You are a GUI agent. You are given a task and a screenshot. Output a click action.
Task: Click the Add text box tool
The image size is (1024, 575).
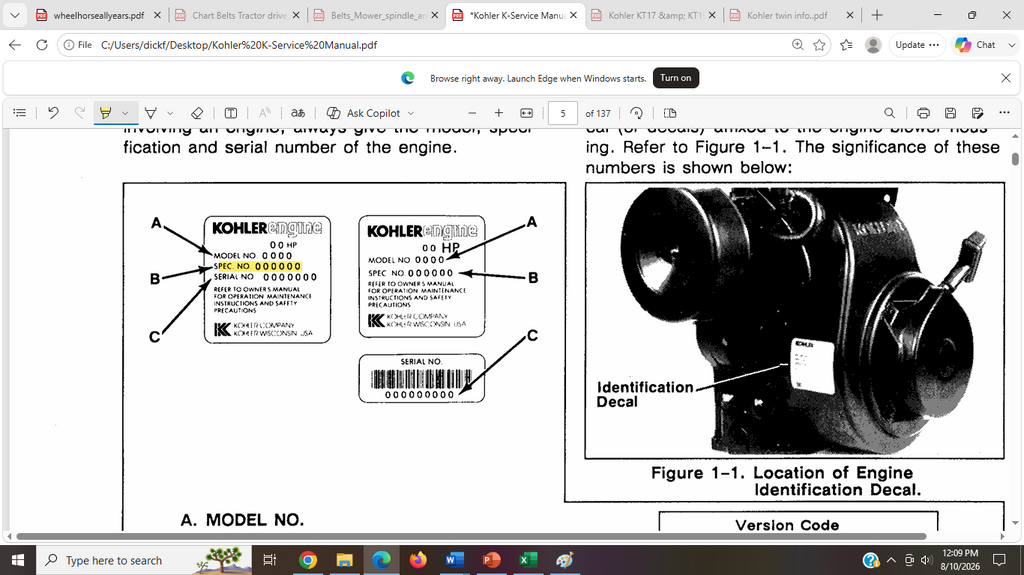point(231,113)
